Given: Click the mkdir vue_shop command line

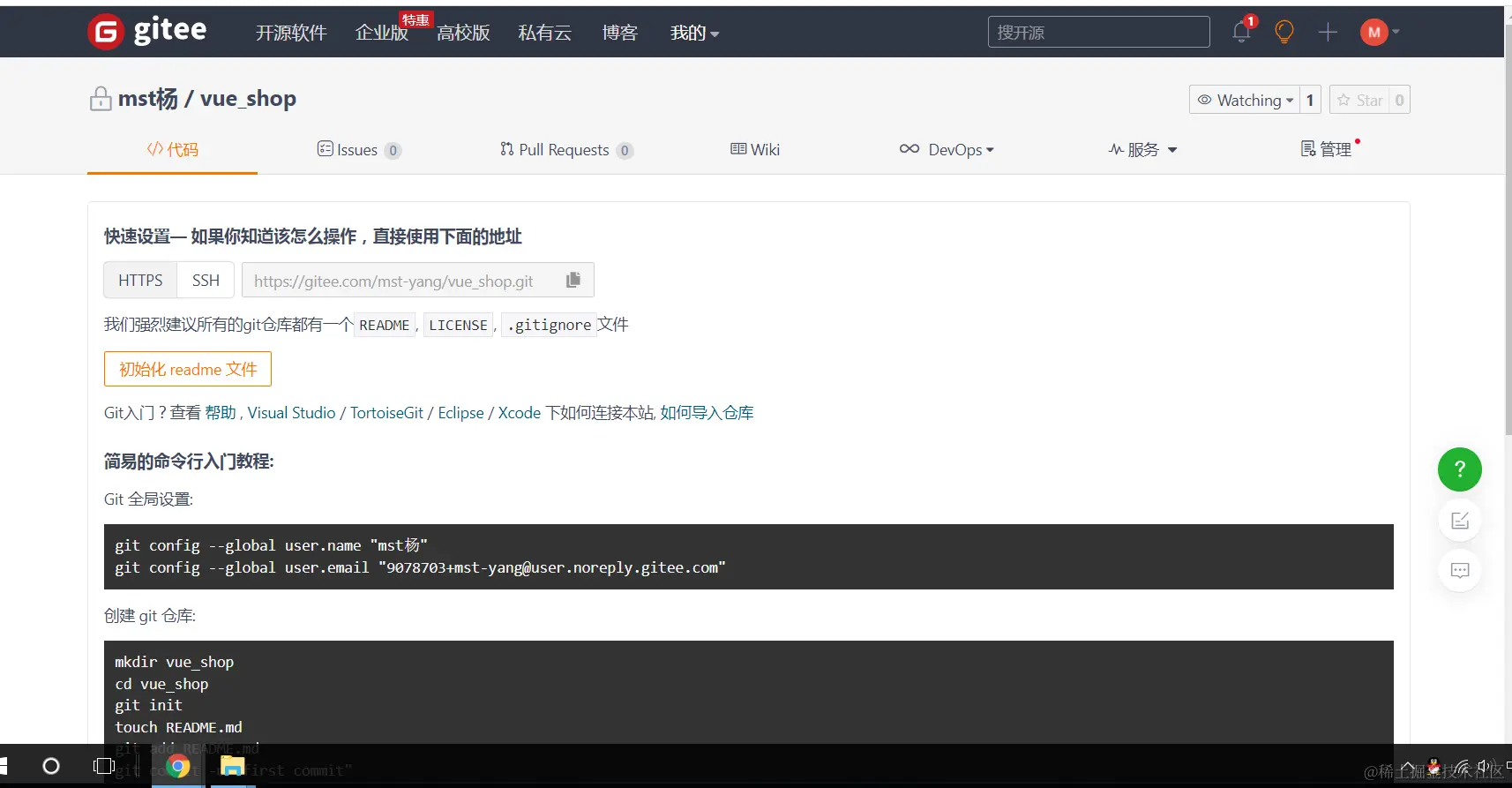Looking at the screenshot, I should point(174,662).
